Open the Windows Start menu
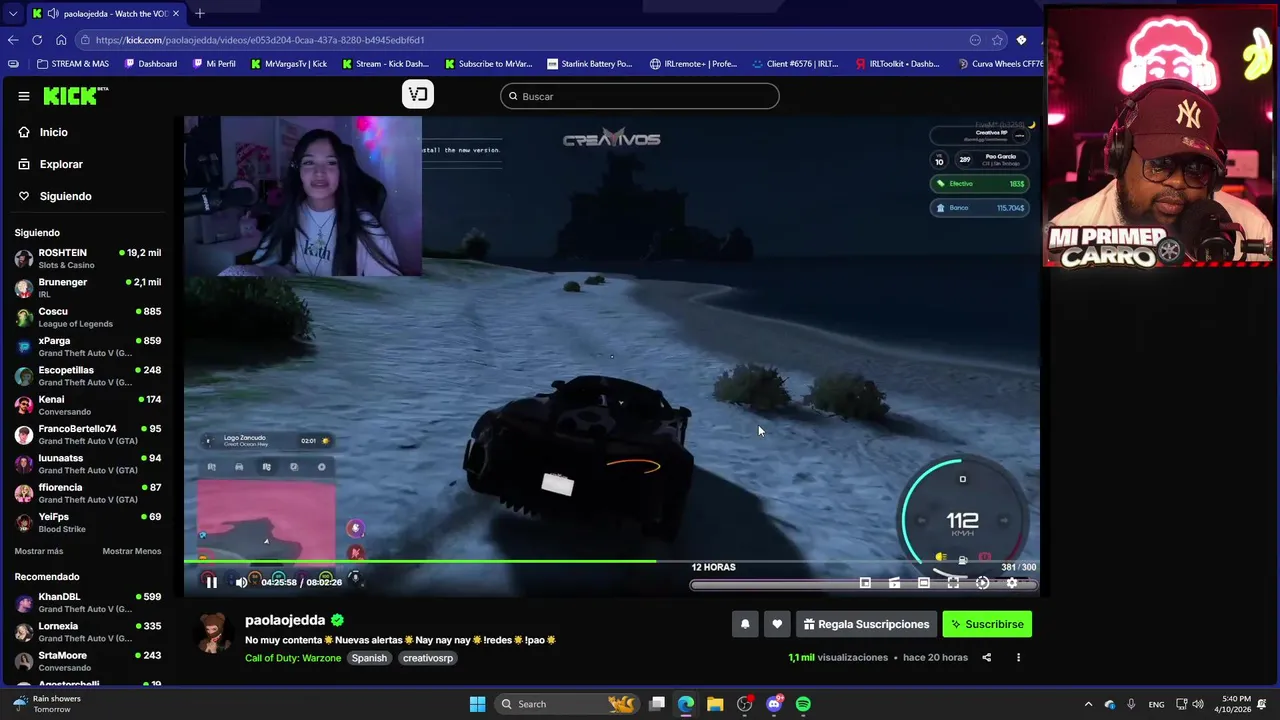 [477, 704]
